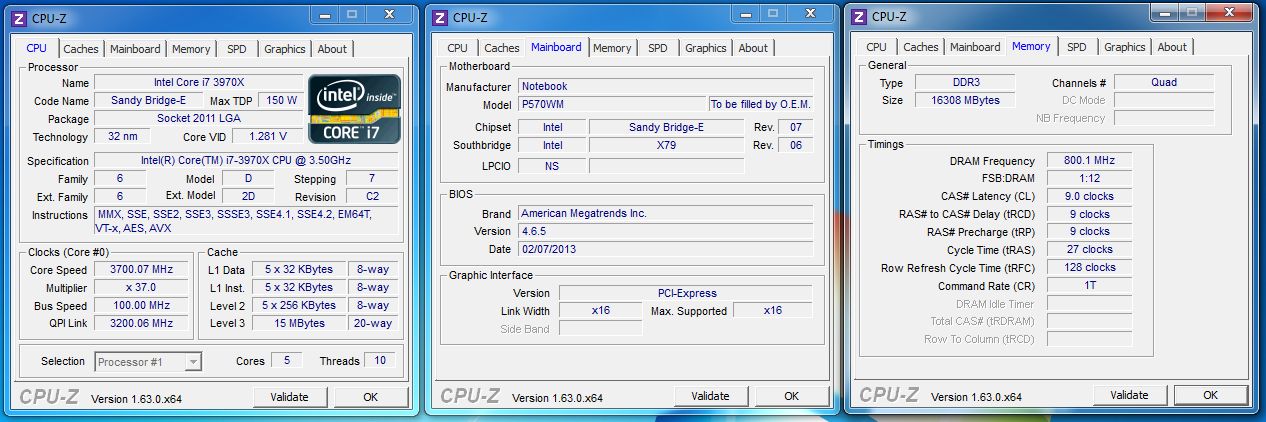This screenshot has width=1266, height=422.
Task: Open About tab in the left CPU window
Action: pyautogui.click(x=332, y=49)
